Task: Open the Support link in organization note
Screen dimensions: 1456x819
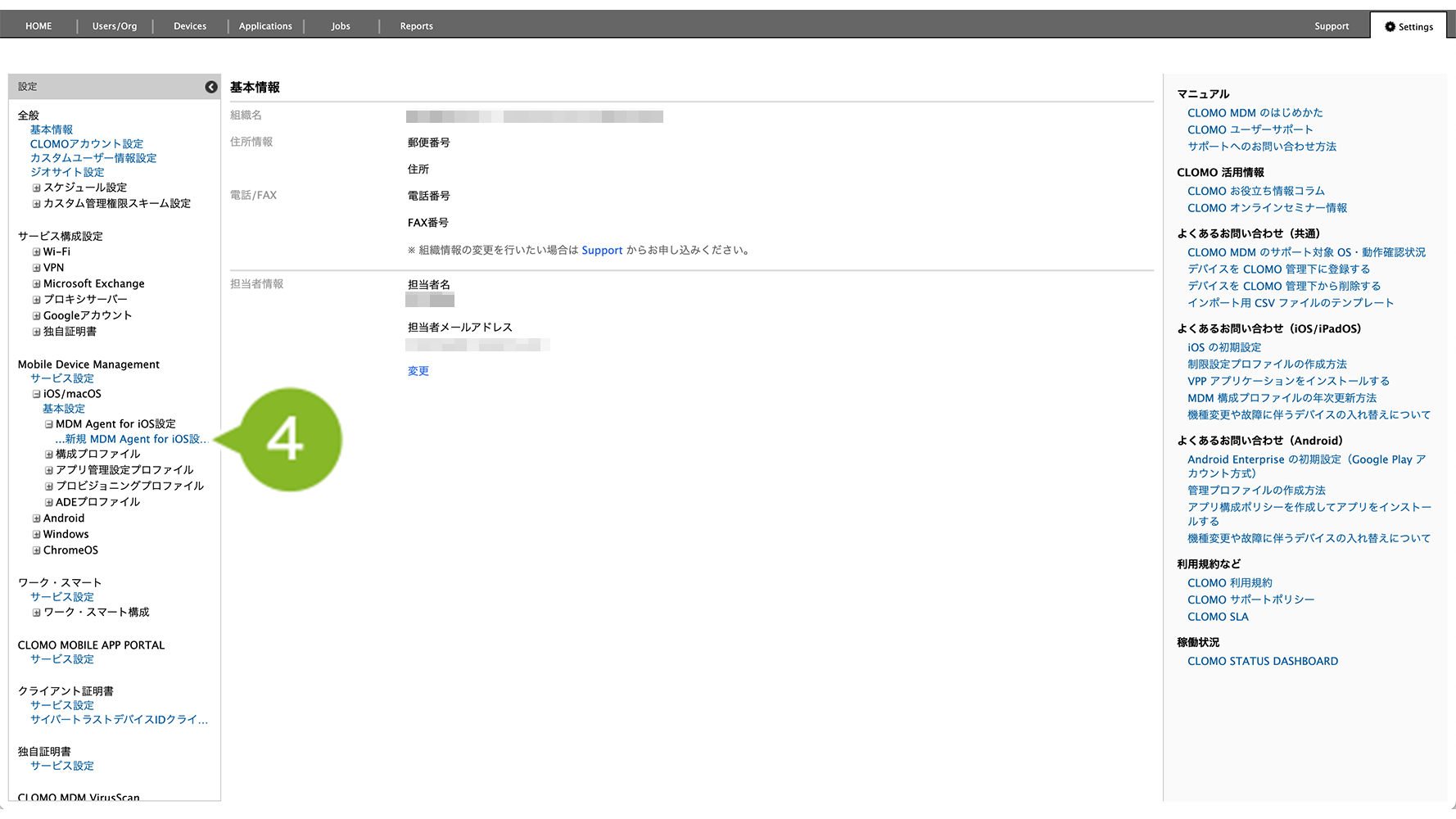Action: pos(602,251)
